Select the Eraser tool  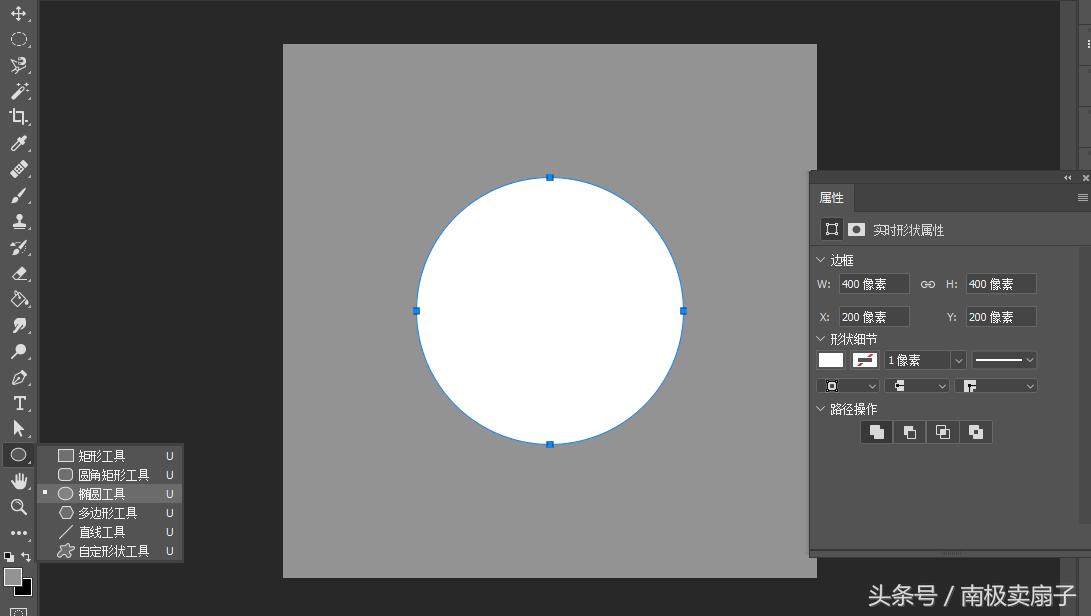[x=19, y=274]
